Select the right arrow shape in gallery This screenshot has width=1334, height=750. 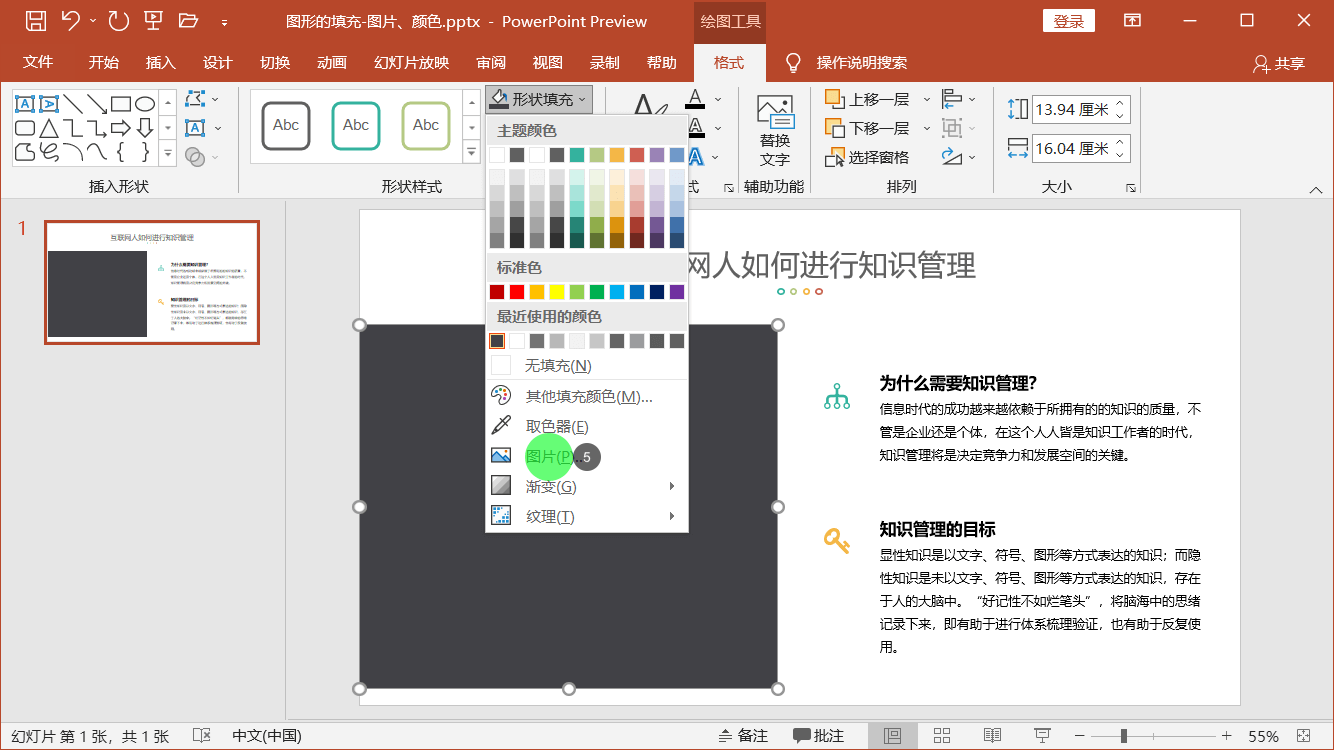coord(121,128)
